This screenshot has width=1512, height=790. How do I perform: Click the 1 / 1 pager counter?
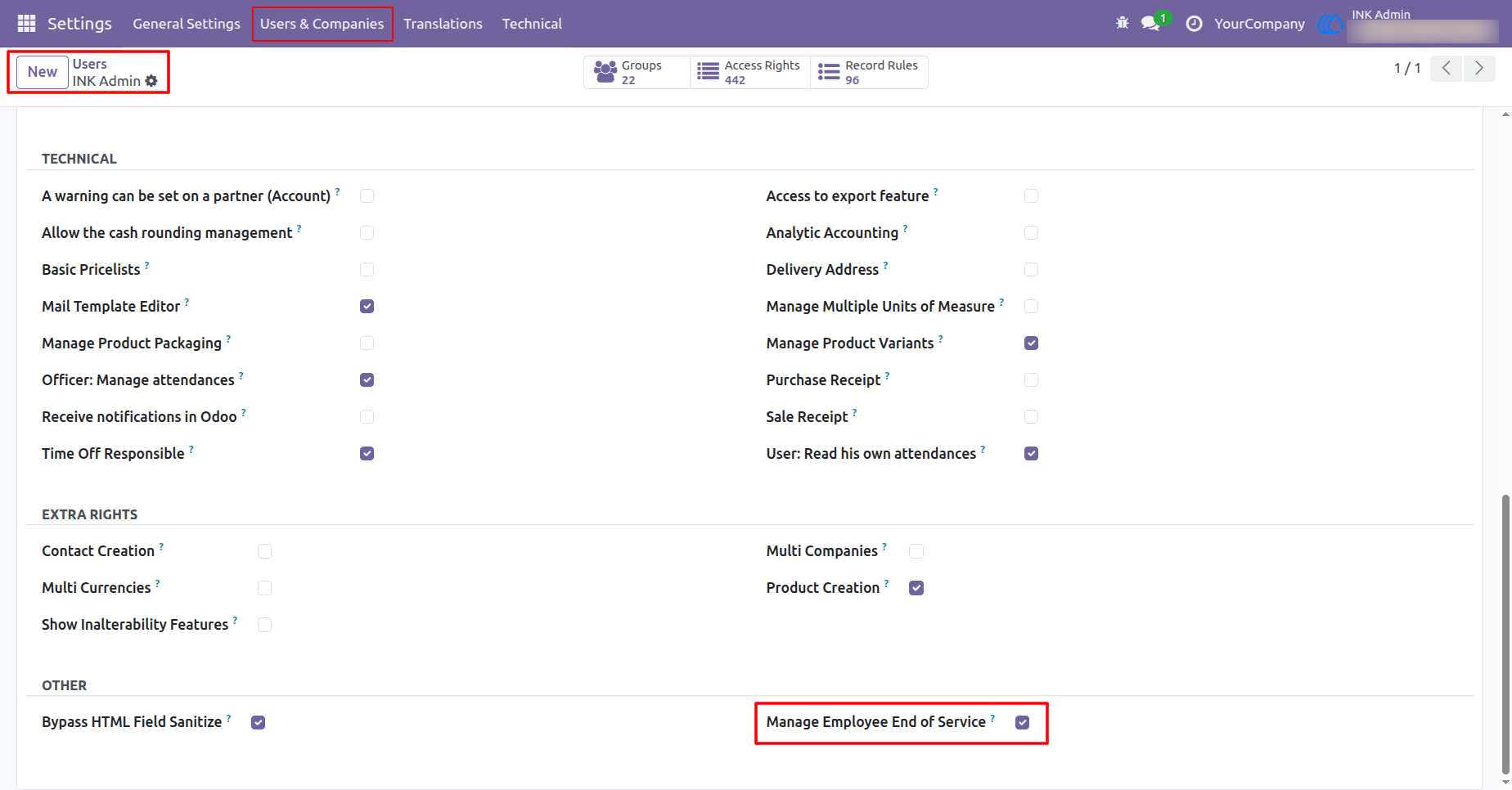click(1407, 69)
